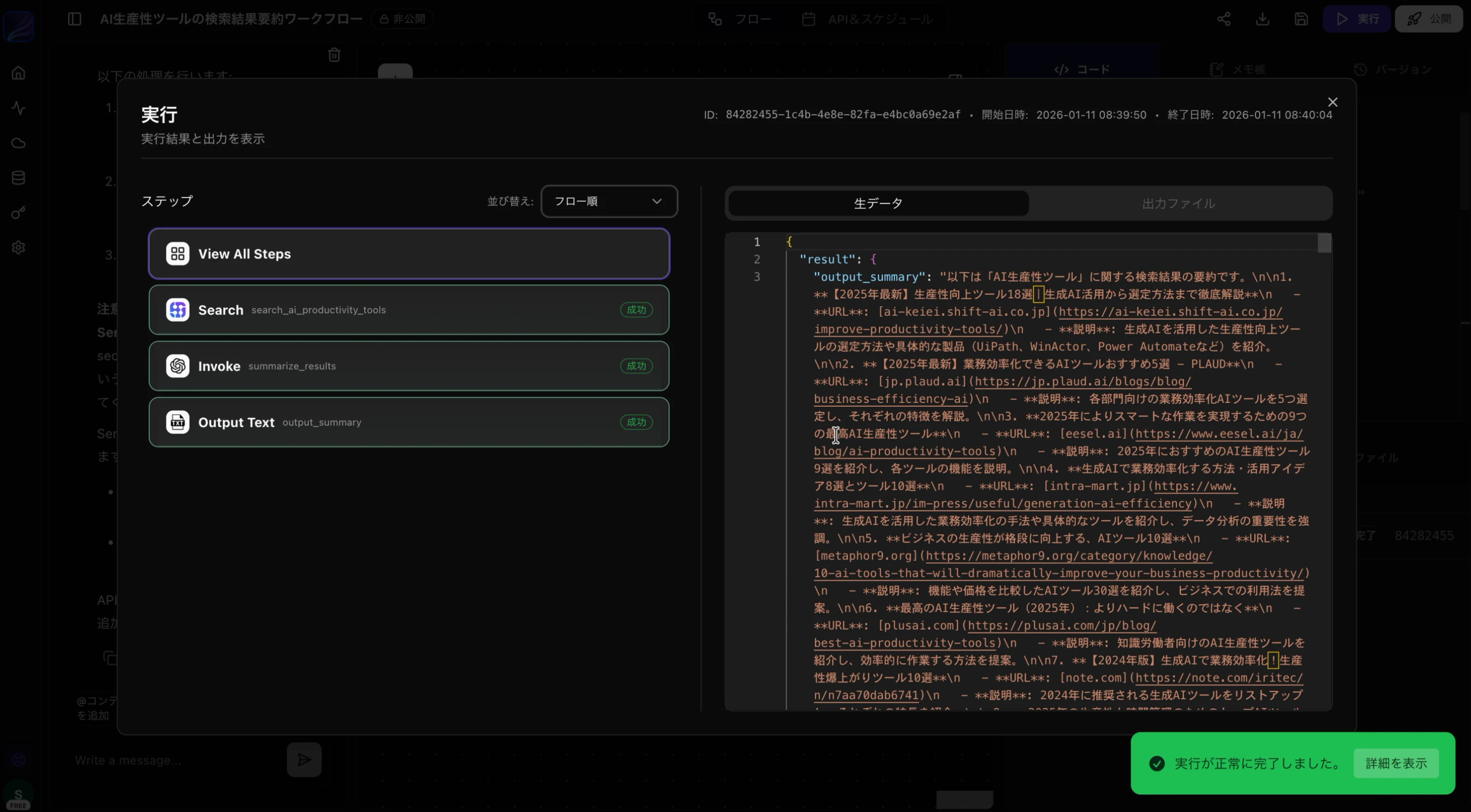Click the share icon in top bar
Image resolution: width=1471 pixels, height=812 pixels.
(x=1223, y=19)
